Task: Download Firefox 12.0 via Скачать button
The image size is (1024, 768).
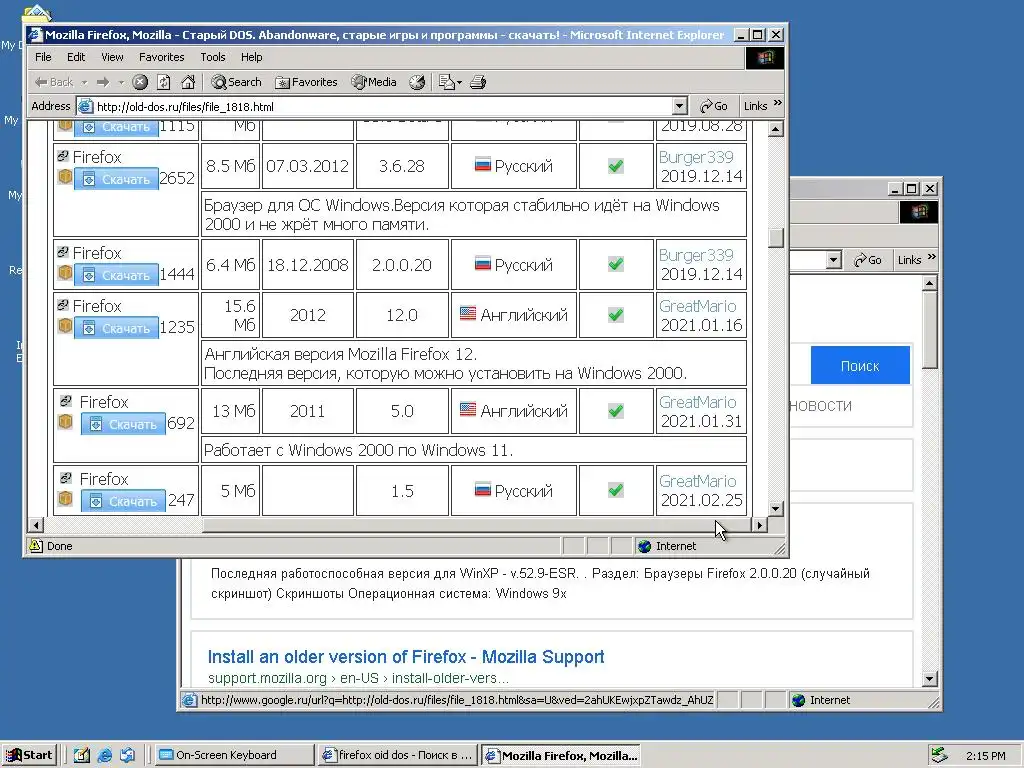Action: (116, 328)
